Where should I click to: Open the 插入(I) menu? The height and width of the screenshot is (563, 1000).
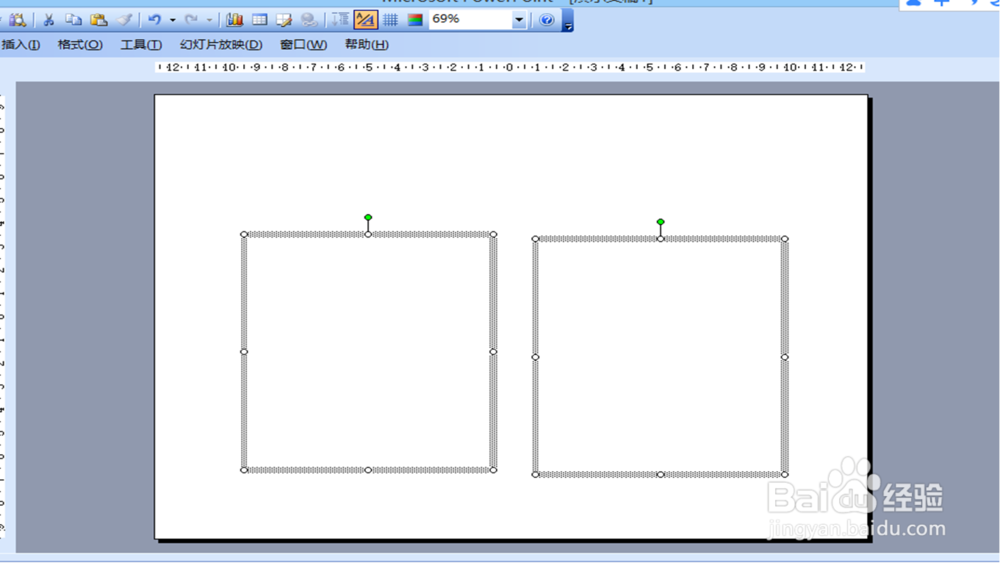[21, 45]
